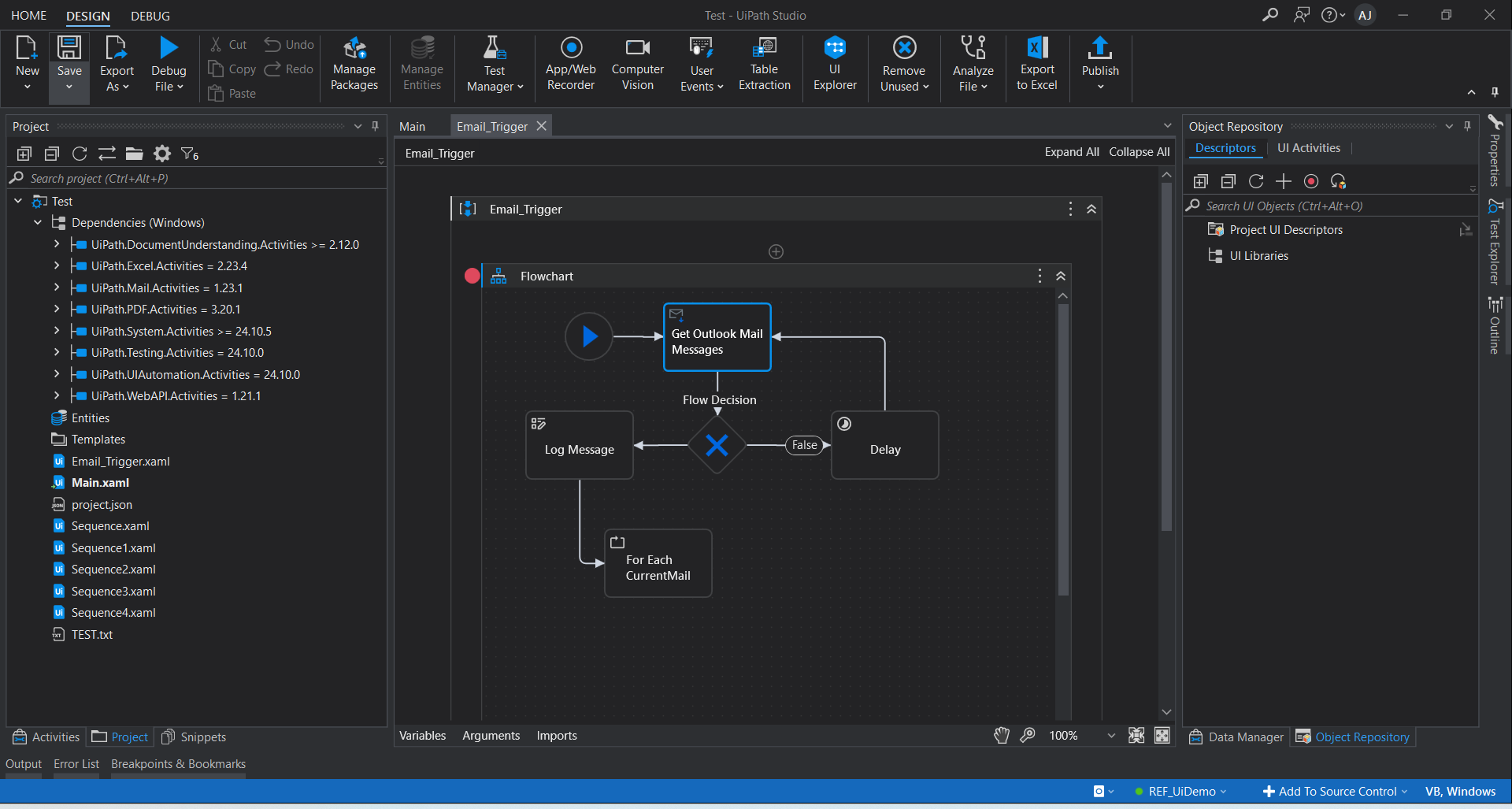This screenshot has height=809, width=1512.
Task: Expand UiPath.Excel.Activities dependency
Action: [x=57, y=266]
